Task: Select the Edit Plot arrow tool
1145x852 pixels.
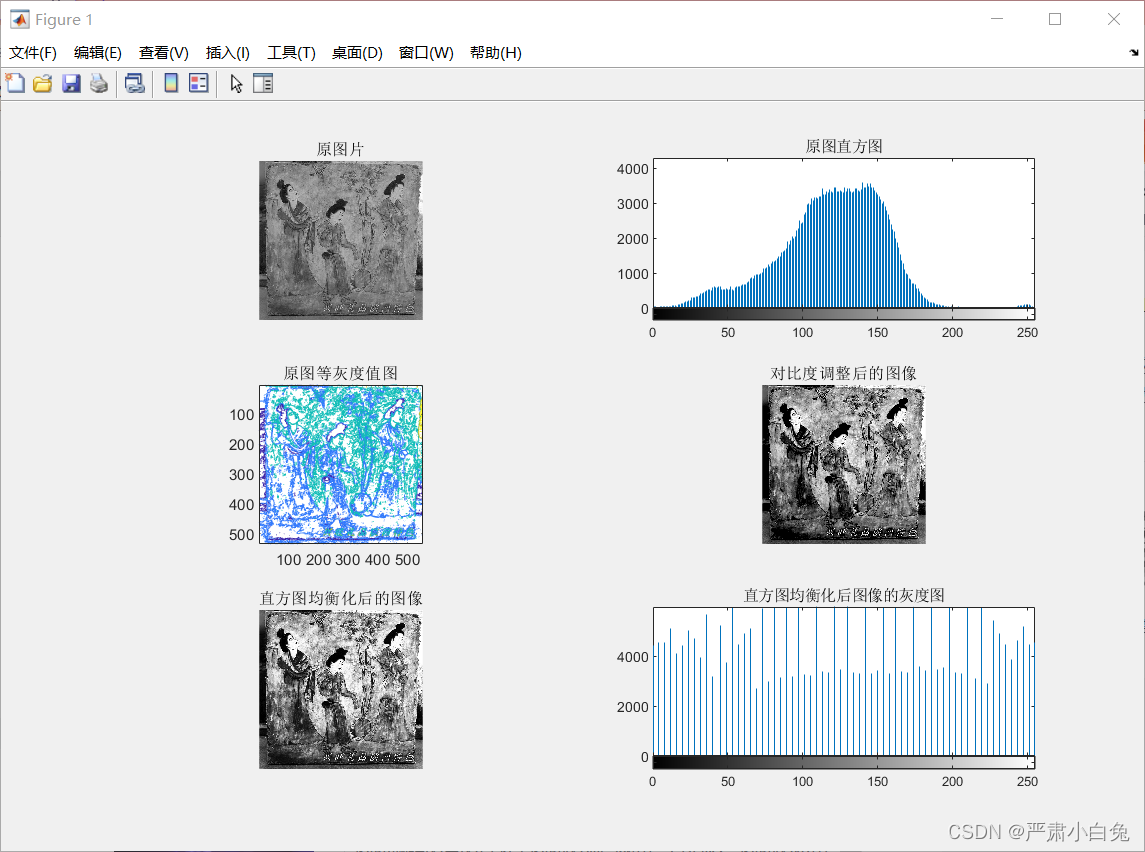Action: pyautogui.click(x=236, y=83)
